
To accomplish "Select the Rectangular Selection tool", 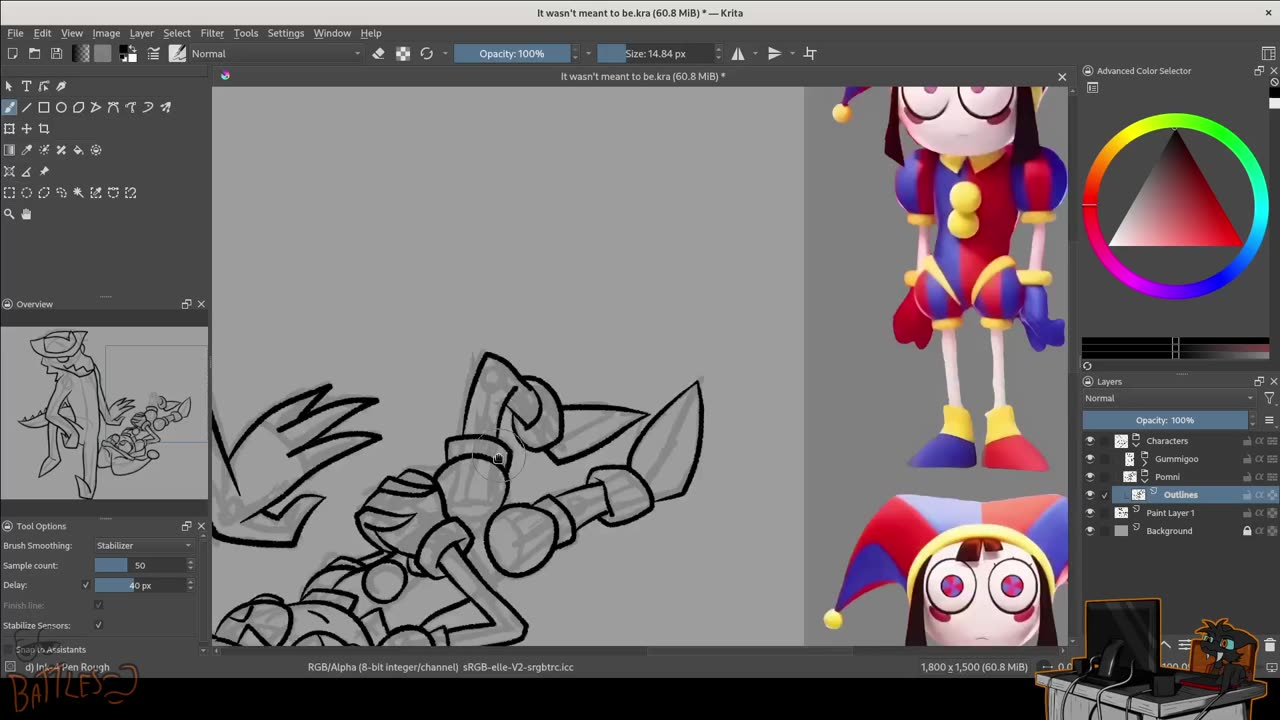I will tap(9, 193).
